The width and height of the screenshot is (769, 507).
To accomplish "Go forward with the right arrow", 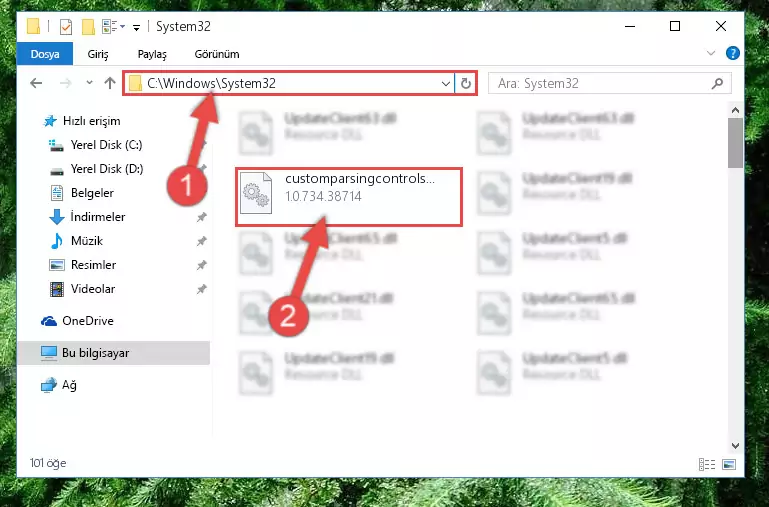I will [x=66, y=83].
